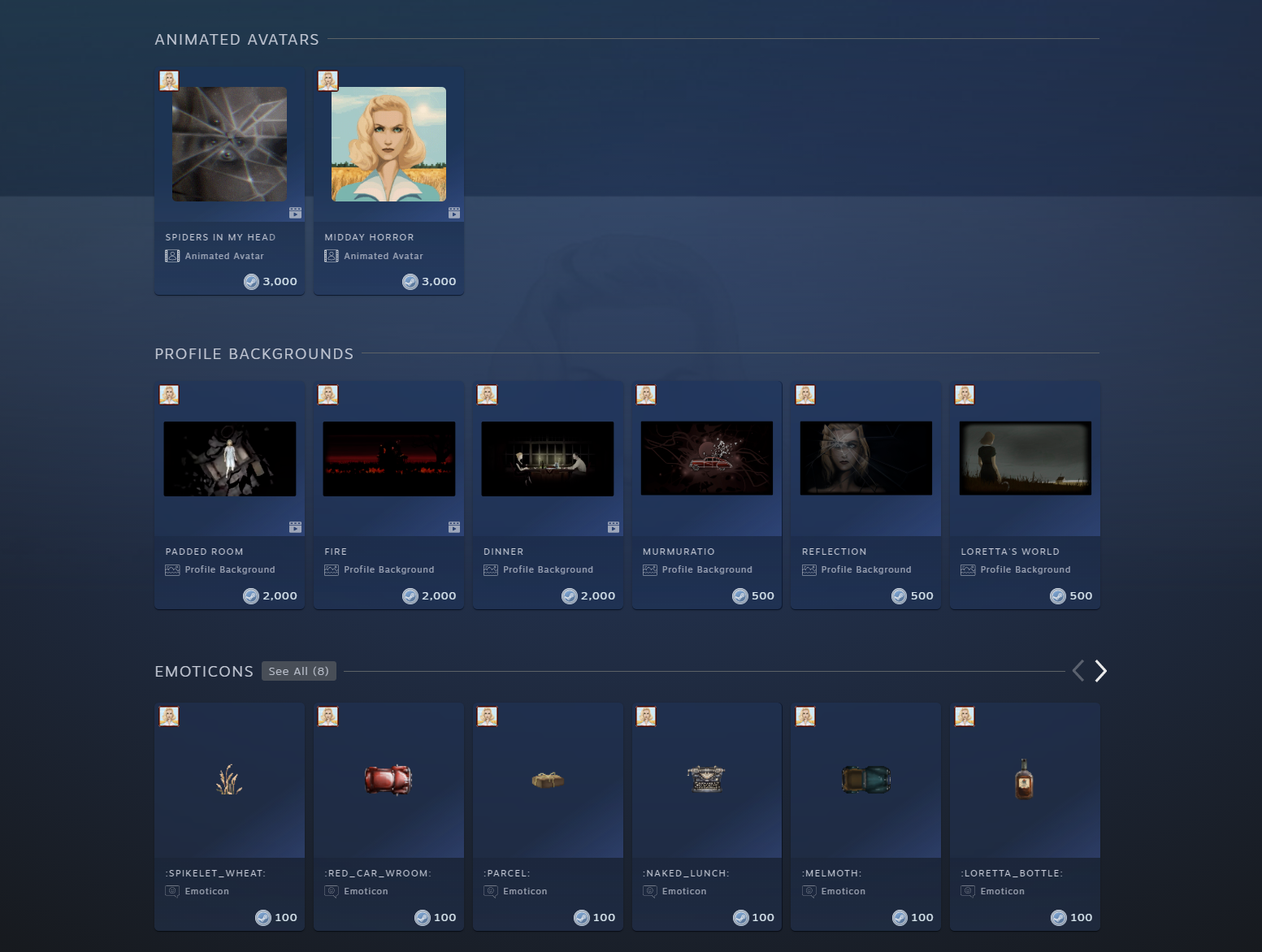Screen dimensions: 1262x952
Task: Click the points coin icon on :LORETTA_BOTTLE:
Action: coord(1059,918)
